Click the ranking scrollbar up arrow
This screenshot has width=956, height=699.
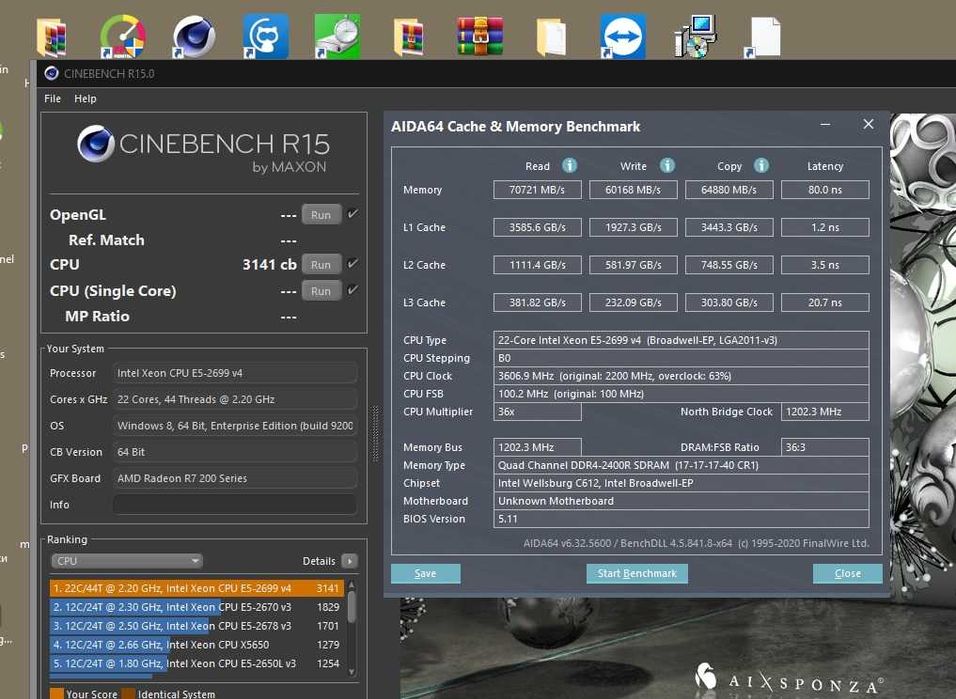(x=352, y=584)
